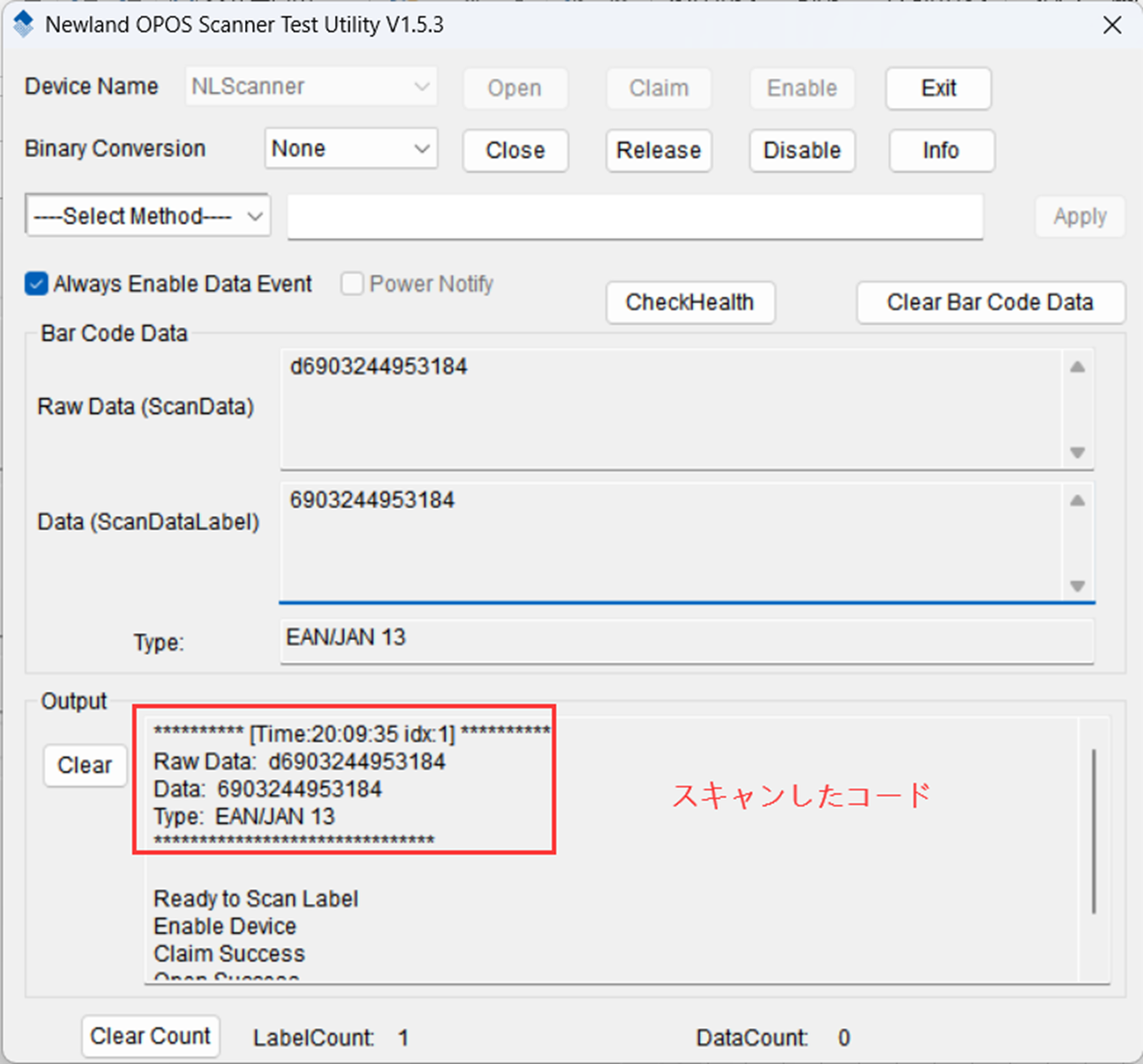Click the Time:20:09:35 idx:1 header line
This screenshot has width=1143, height=1064.
(352, 734)
